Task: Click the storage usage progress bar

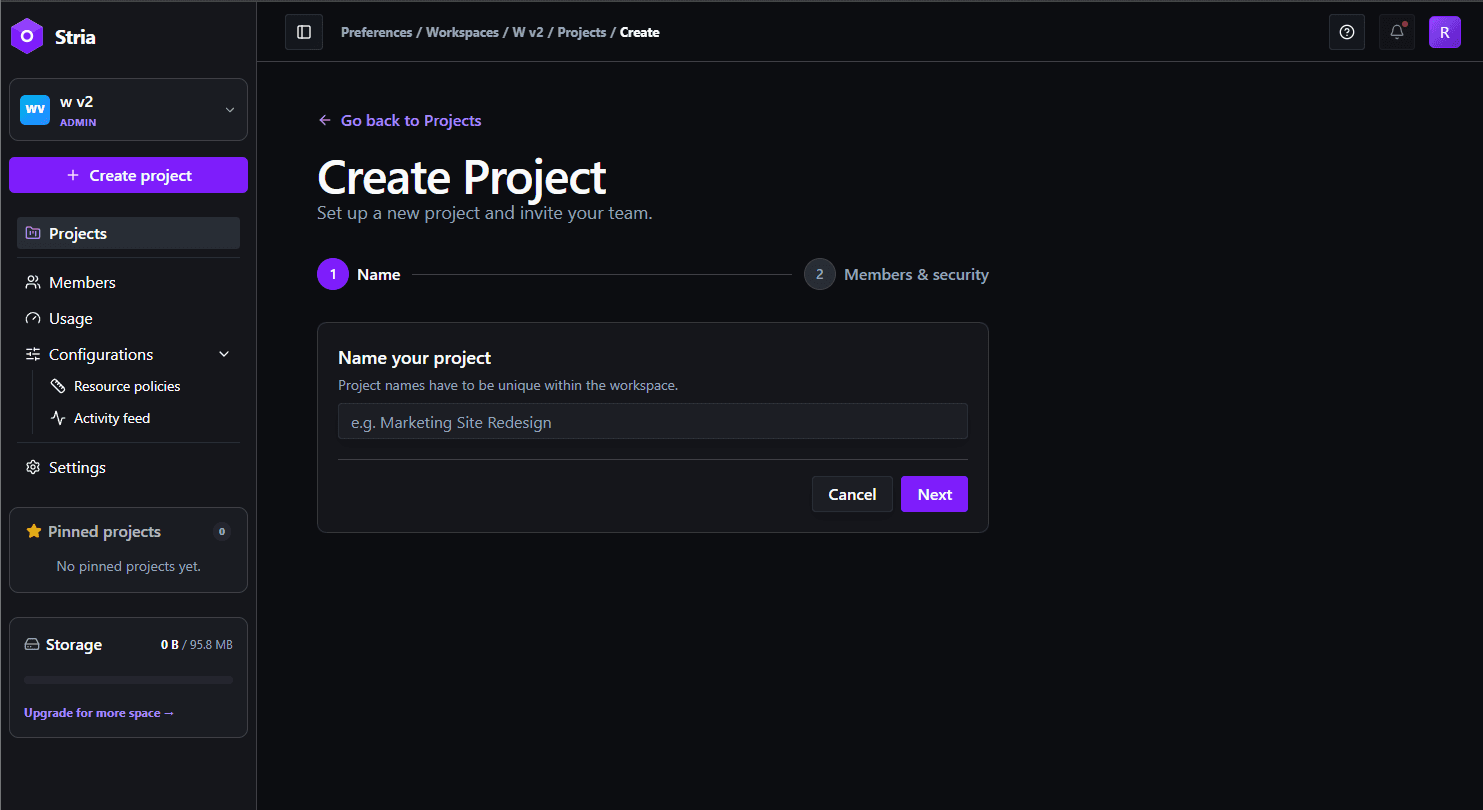Action: click(128, 680)
